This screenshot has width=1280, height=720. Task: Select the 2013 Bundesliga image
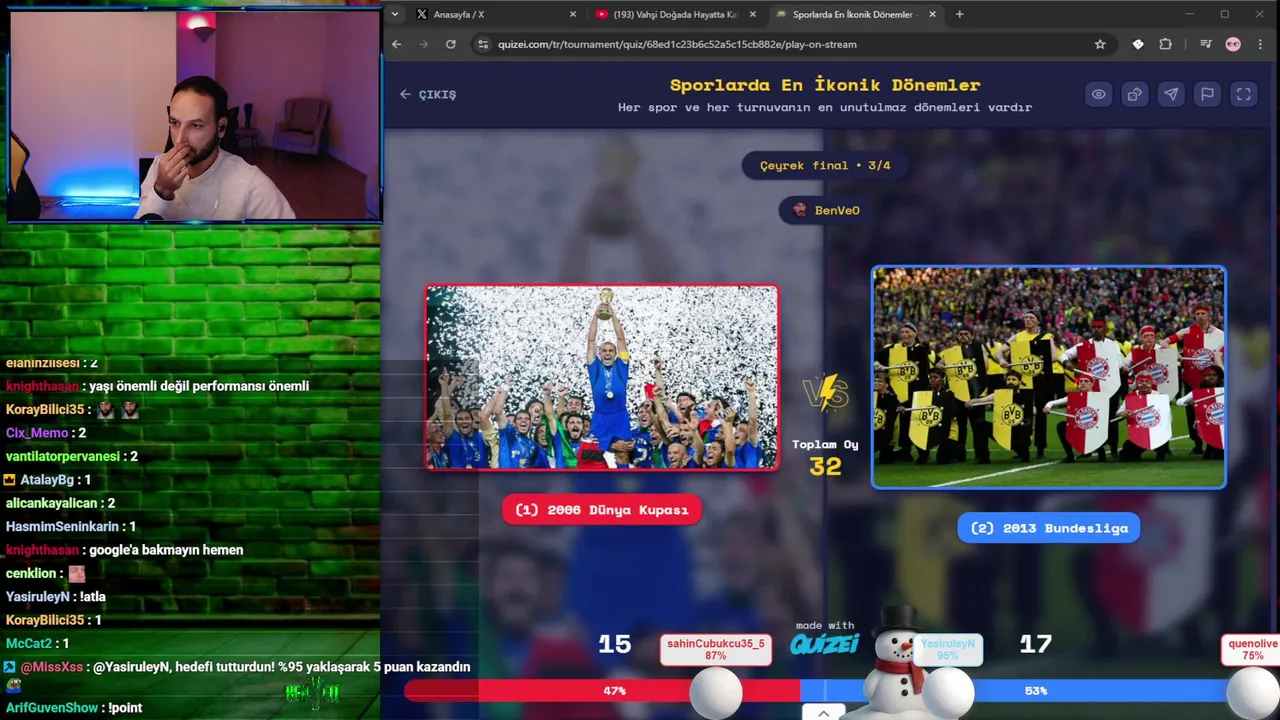pyautogui.click(x=1048, y=377)
